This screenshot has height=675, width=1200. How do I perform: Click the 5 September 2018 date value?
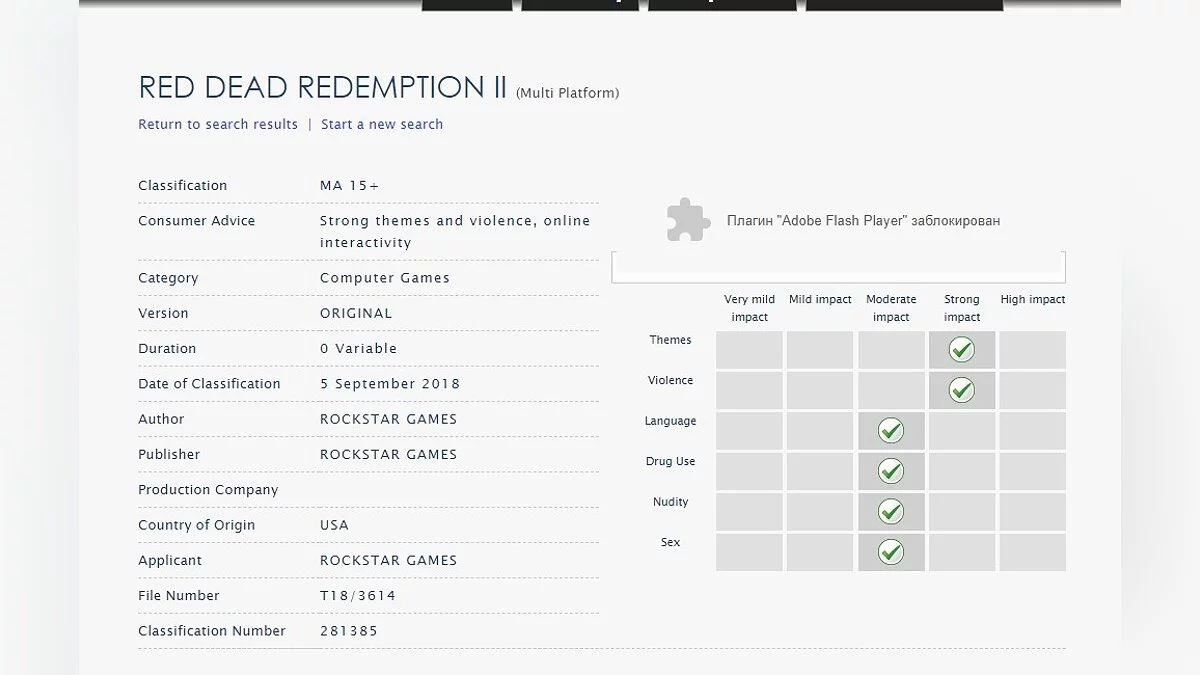pyautogui.click(x=390, y=384)
